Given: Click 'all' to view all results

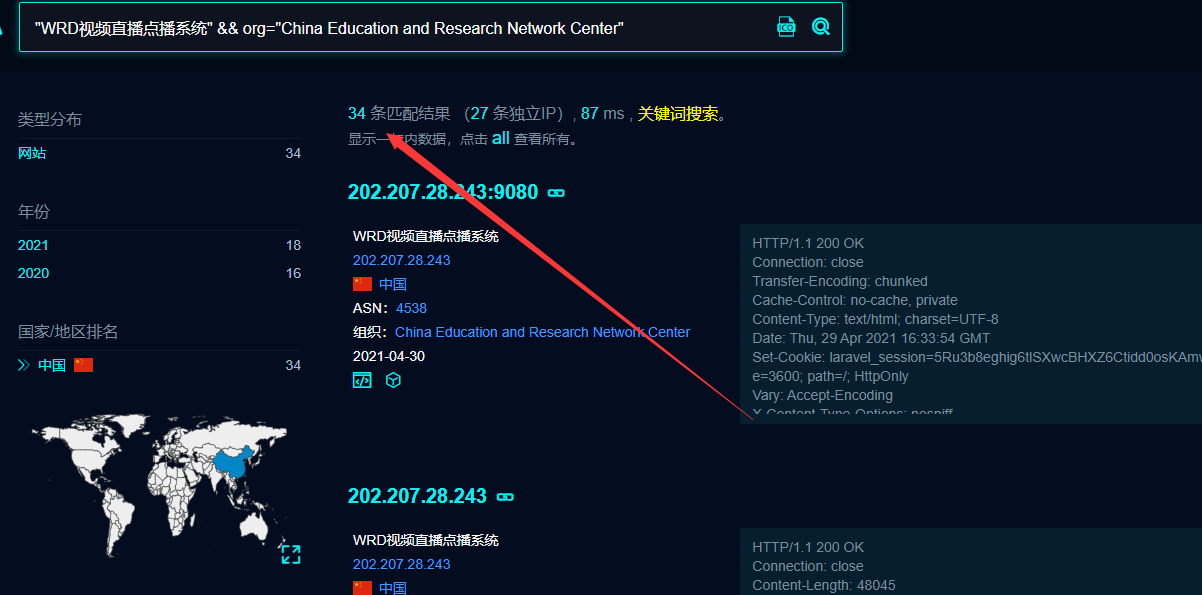Looking at the screenshot, I should tap(501, 138).
